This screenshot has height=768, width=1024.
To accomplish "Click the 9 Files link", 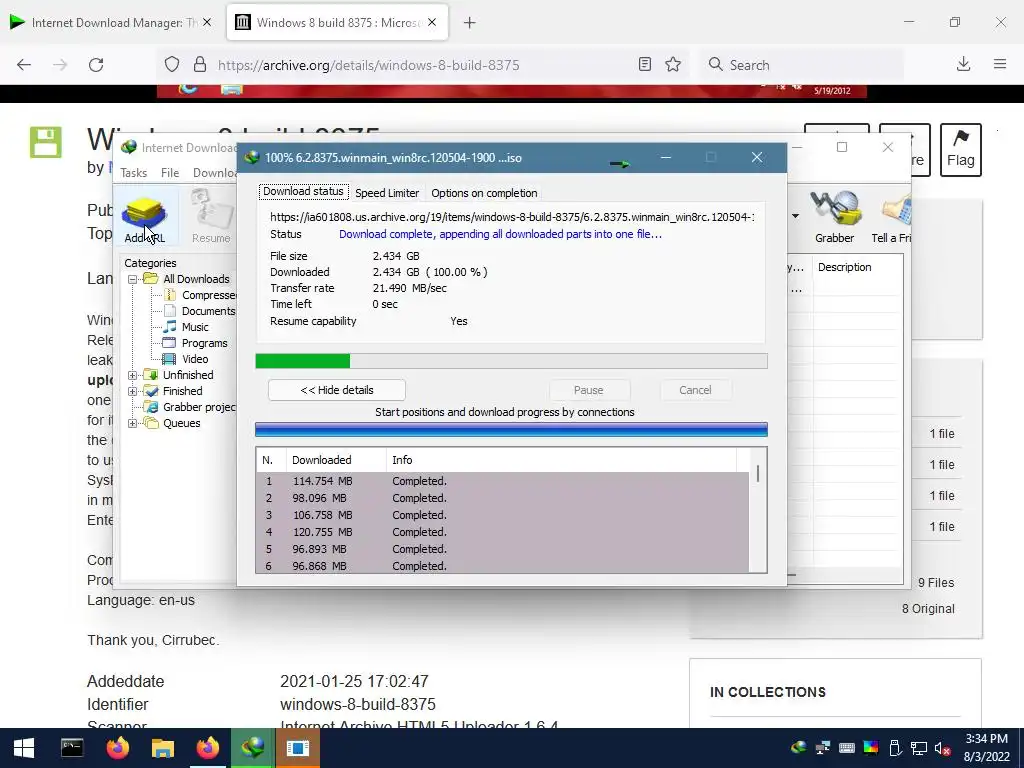I will click(x=936, y=583).
